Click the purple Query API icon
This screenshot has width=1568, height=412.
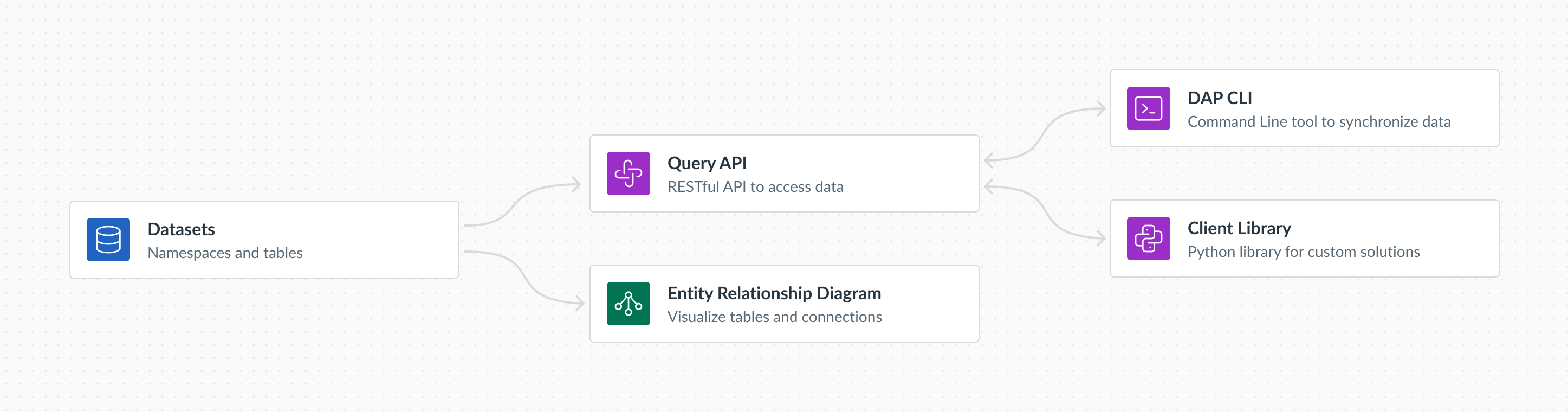pos(628,173)
